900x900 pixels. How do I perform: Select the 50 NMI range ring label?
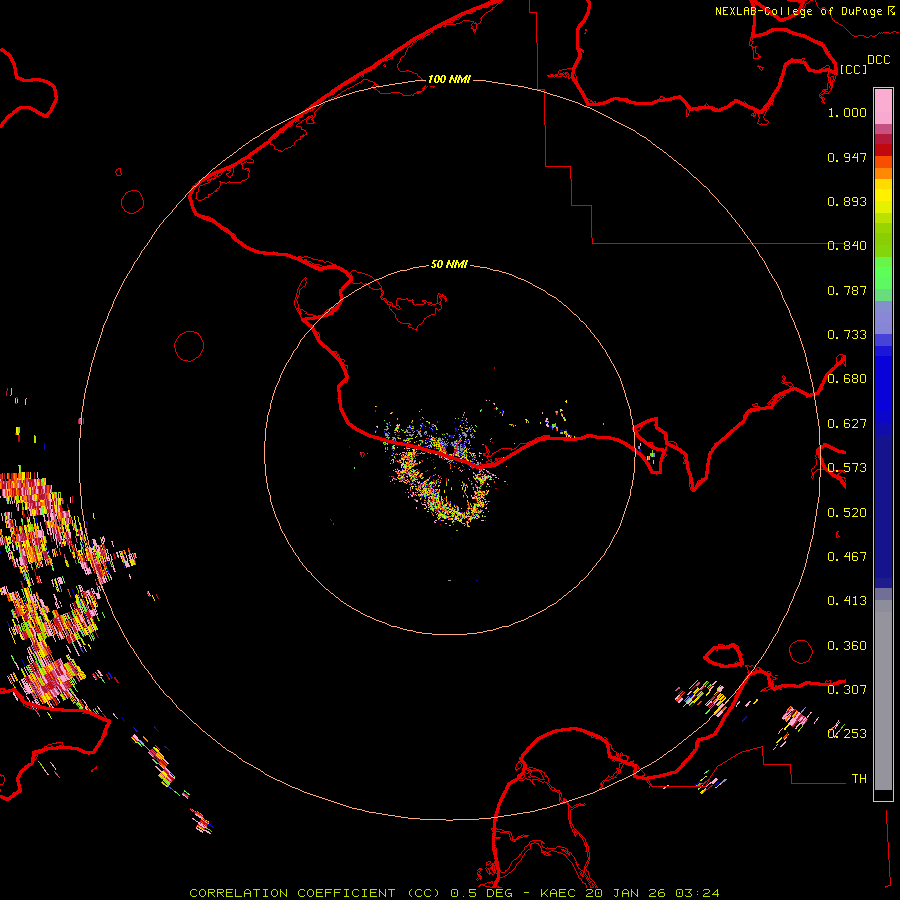[449, 264]
